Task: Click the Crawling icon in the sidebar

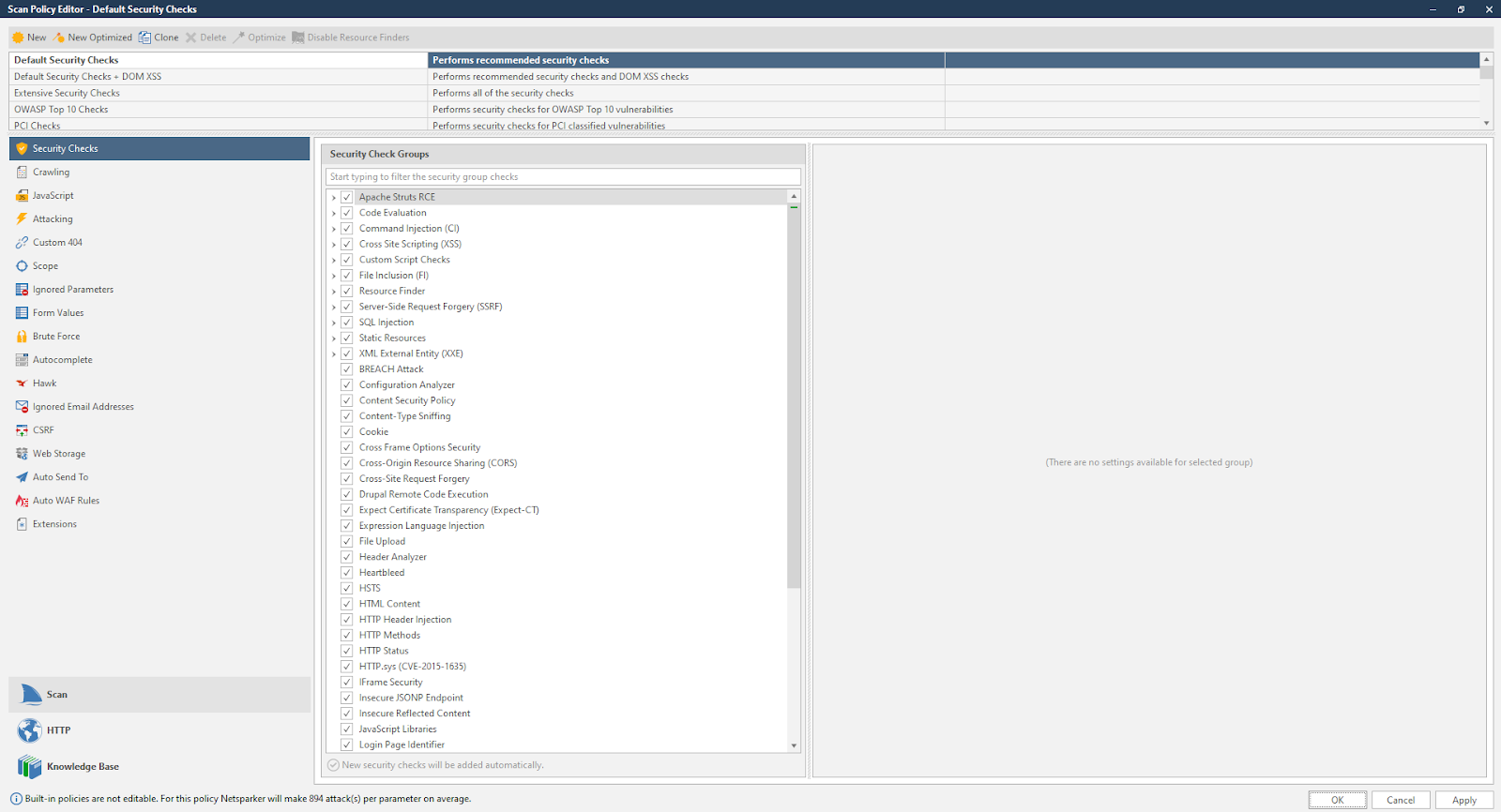Action: coord(22,173)
